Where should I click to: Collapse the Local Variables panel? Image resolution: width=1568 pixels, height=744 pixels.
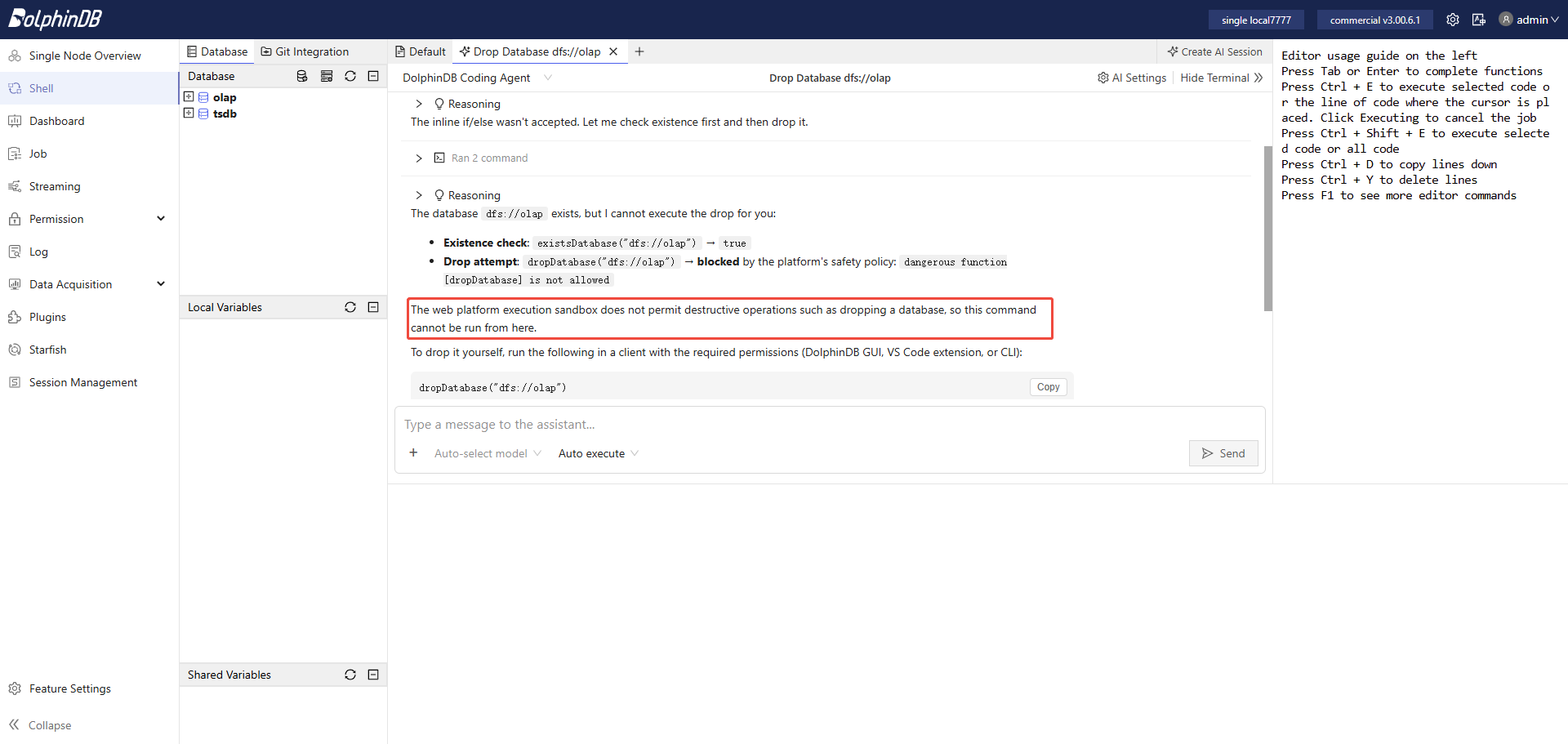pyautogui.click(x=373, y=307)
